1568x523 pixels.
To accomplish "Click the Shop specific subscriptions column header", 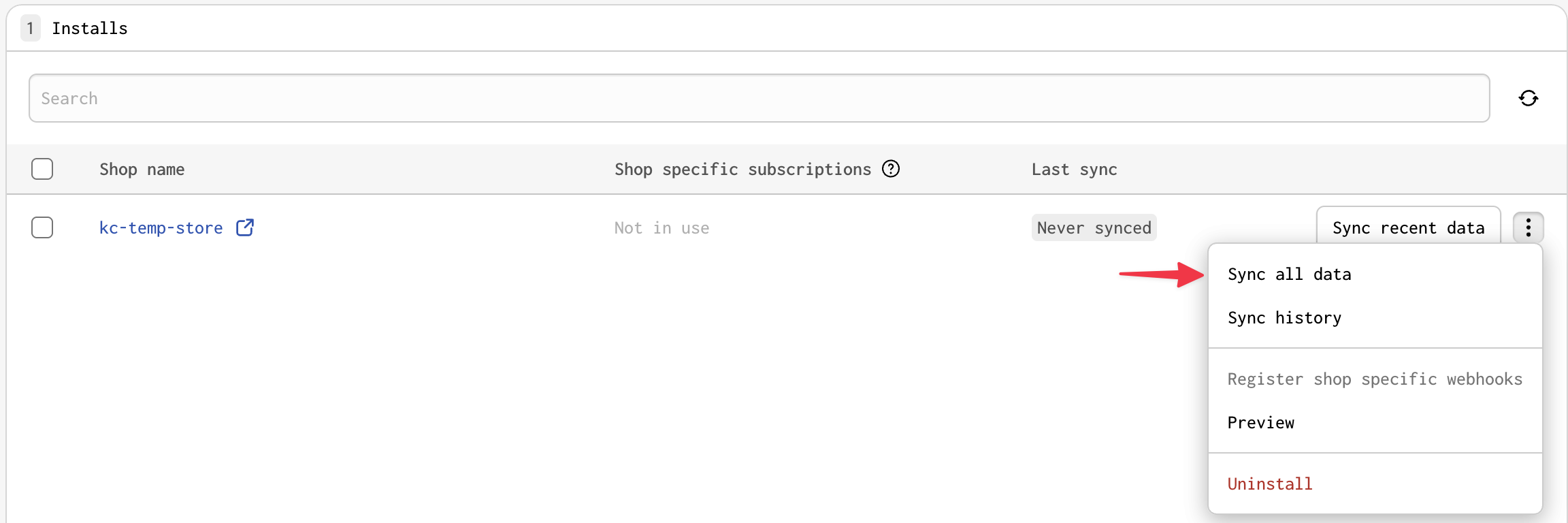I will pyautogui.click(x=742, y=169).
